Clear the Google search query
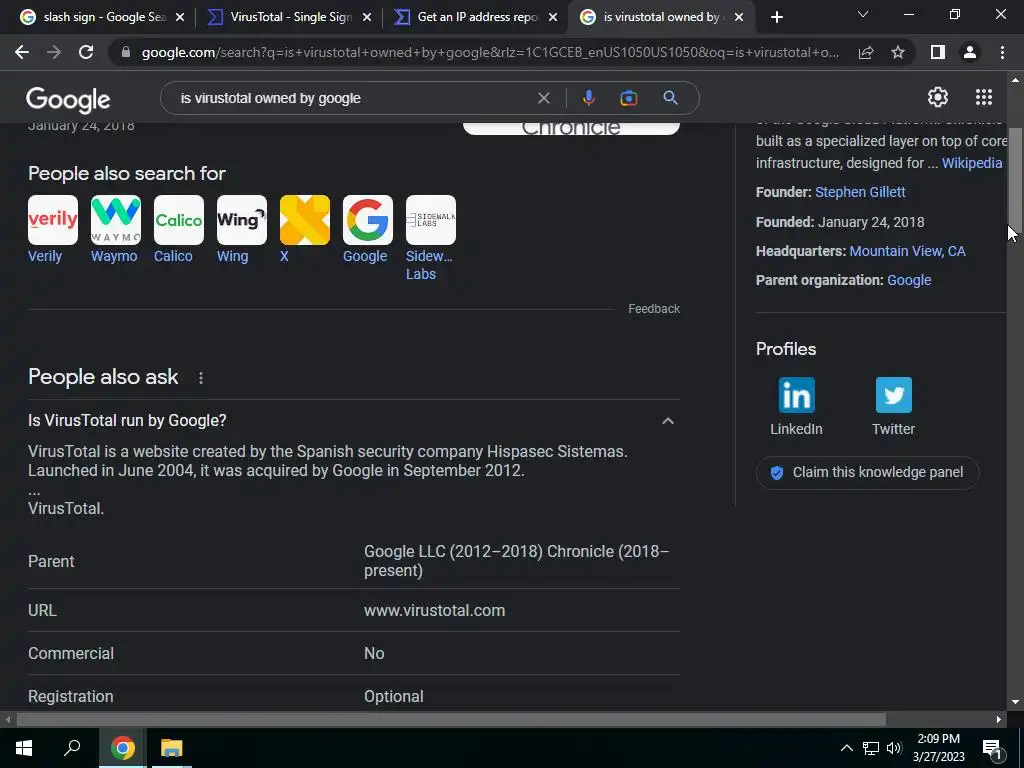1024x768 pixels. (x=543, y=98)
